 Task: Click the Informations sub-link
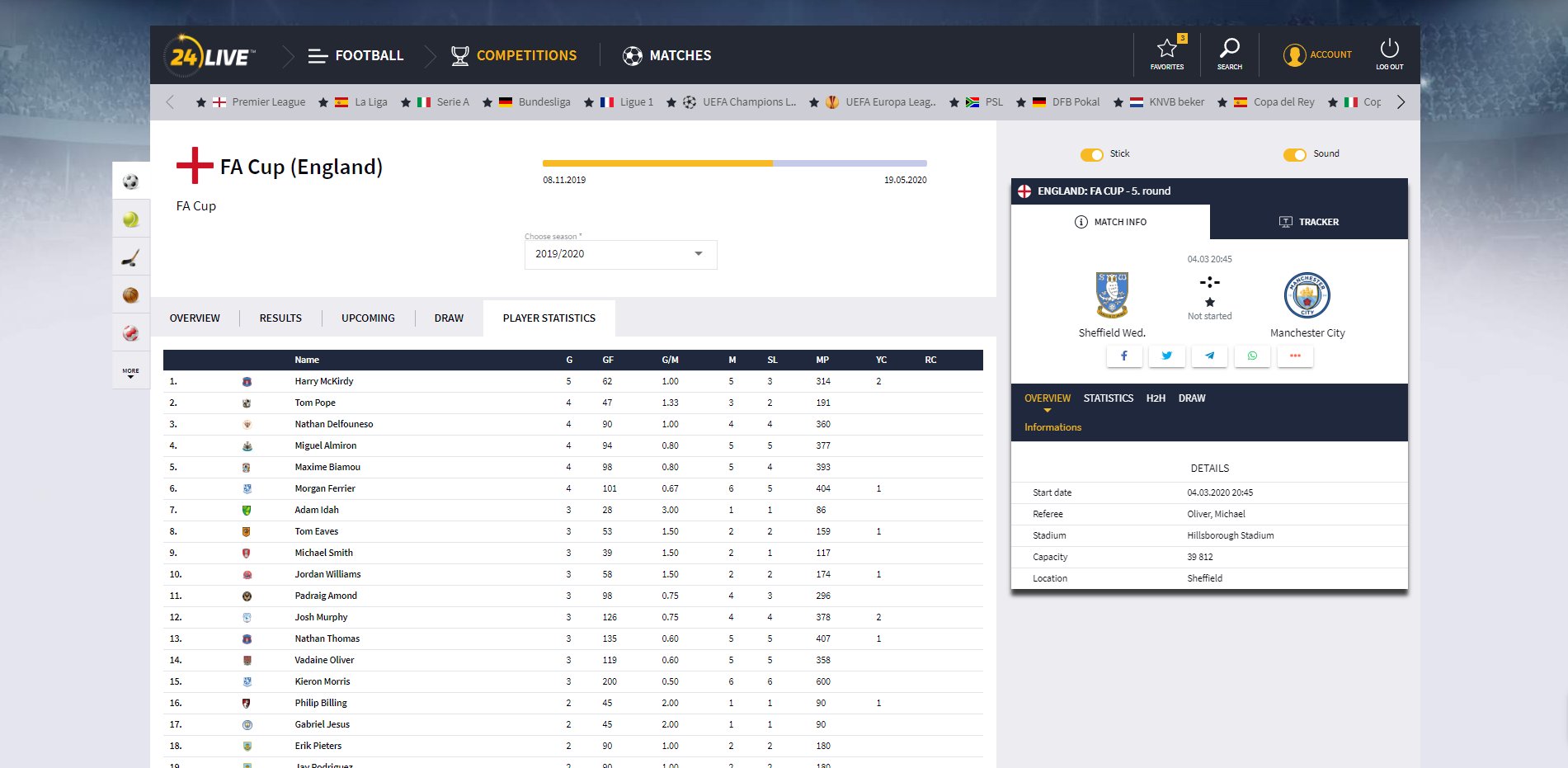(x=1052, y=427)
